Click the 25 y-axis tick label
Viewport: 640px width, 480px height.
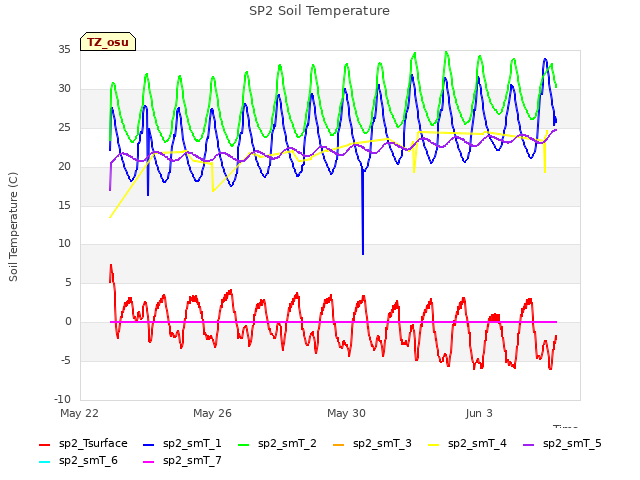point(64,128)
